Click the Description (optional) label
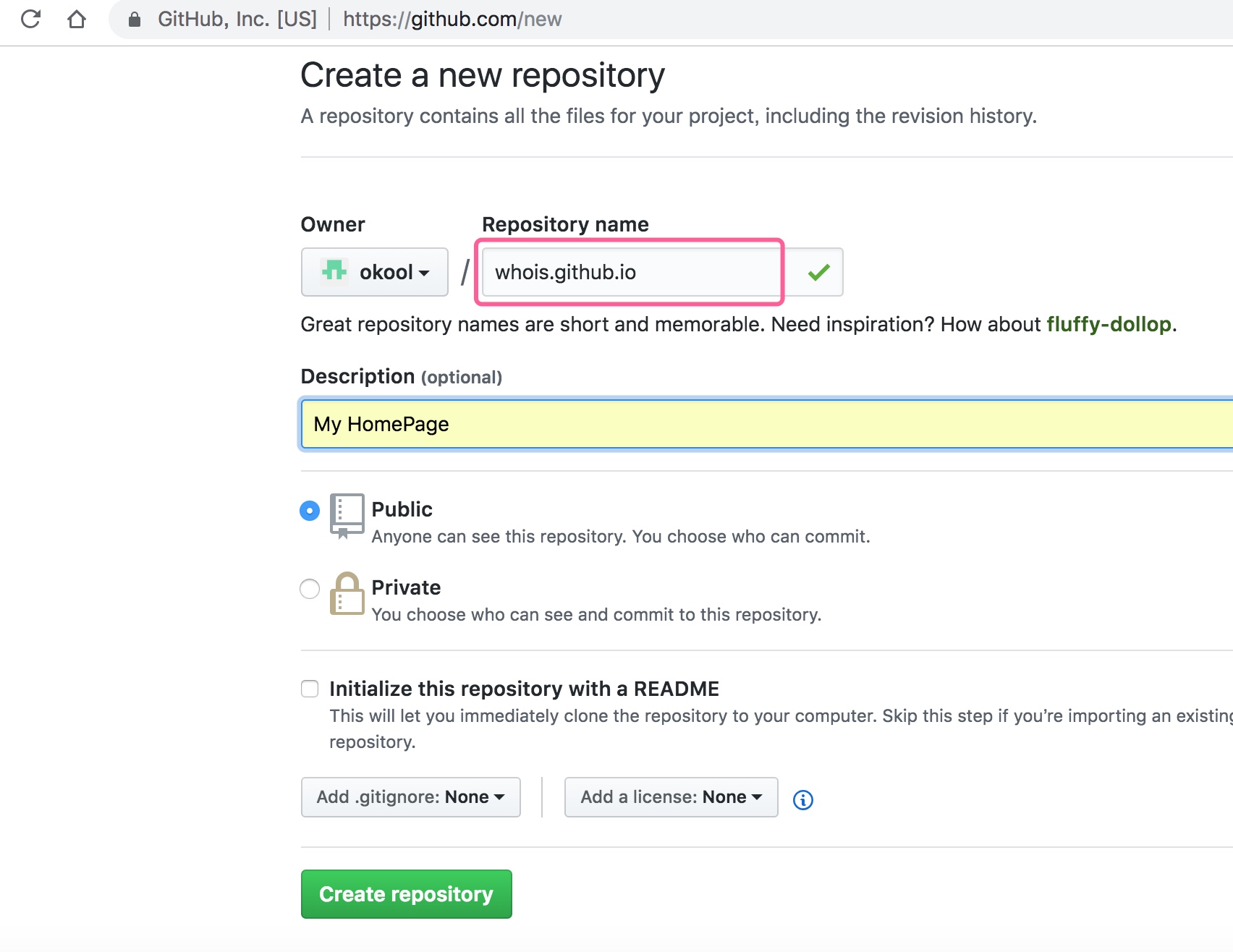The width and height of the screenshot is (1233, 952). (401, 376)
